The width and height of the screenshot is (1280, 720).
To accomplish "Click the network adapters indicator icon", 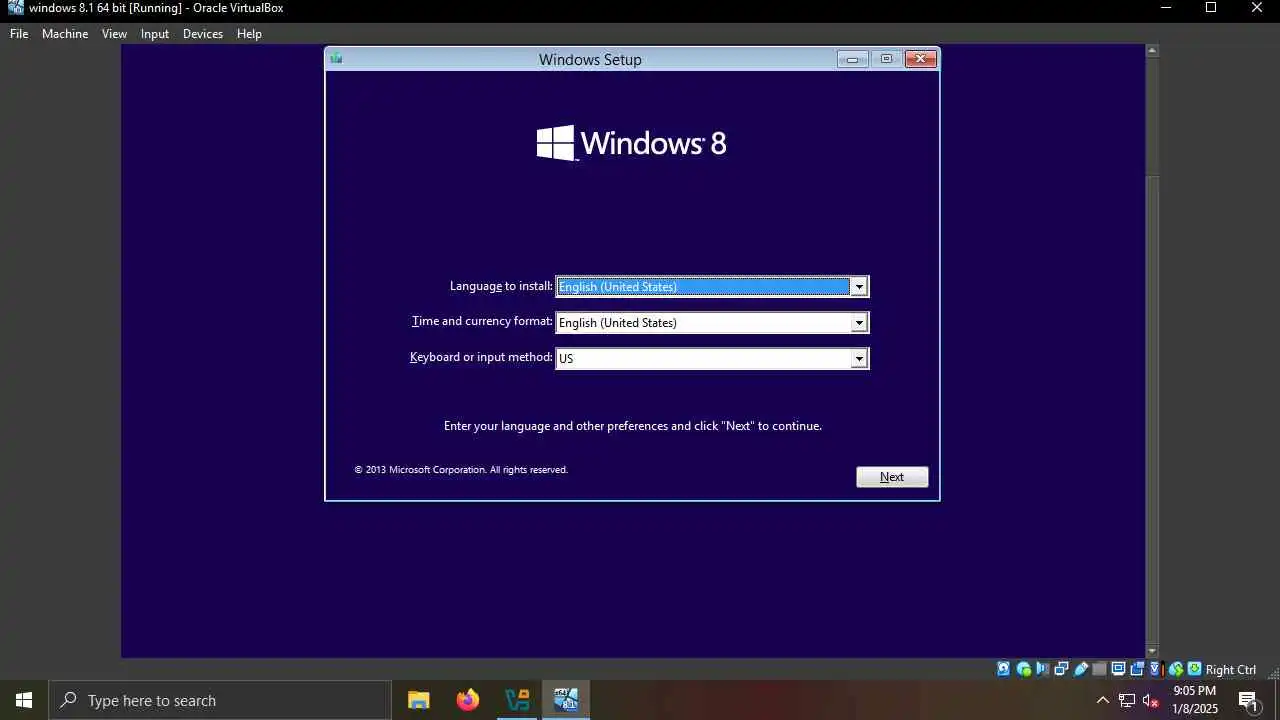I will pos(1062,669).
